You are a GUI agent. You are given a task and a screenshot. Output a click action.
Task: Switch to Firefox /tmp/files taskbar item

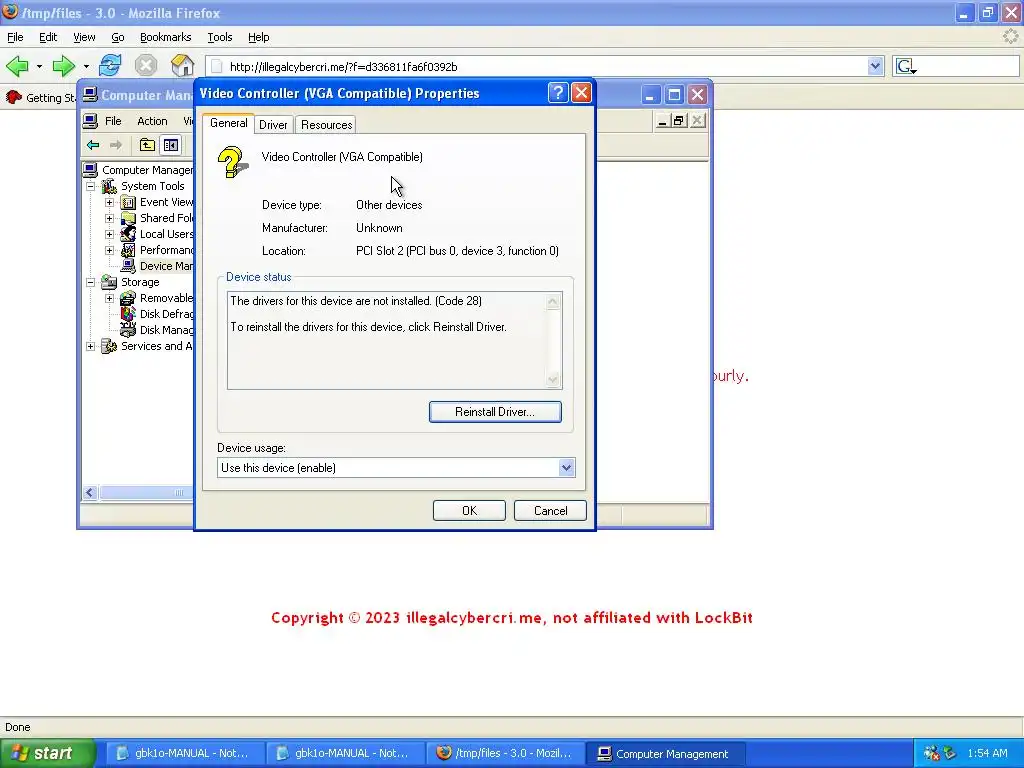(505, 754)
